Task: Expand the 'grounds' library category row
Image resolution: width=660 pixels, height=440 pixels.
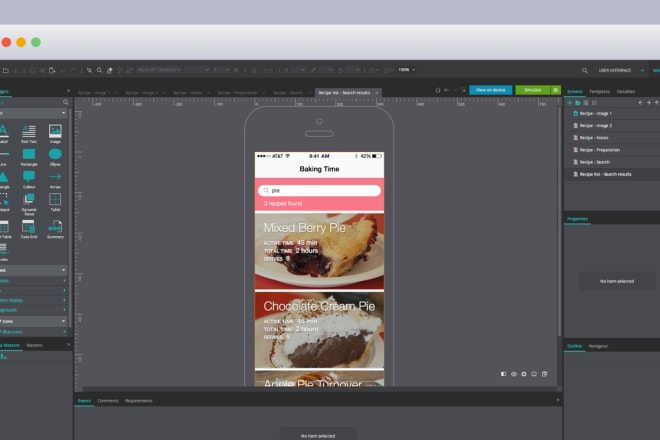Action: coord(34,310)
